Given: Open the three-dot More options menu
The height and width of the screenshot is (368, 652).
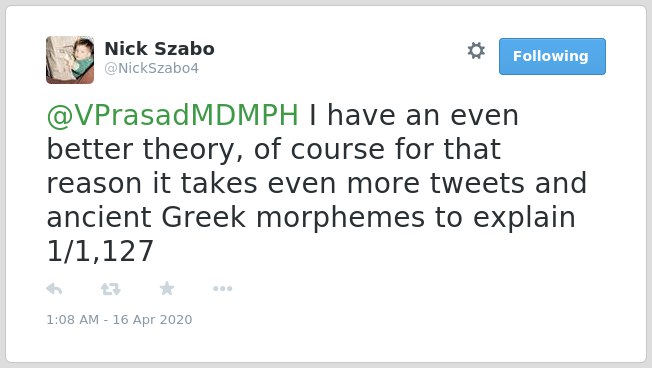Looking at the screenshot, I should click(x=222, y=289).
